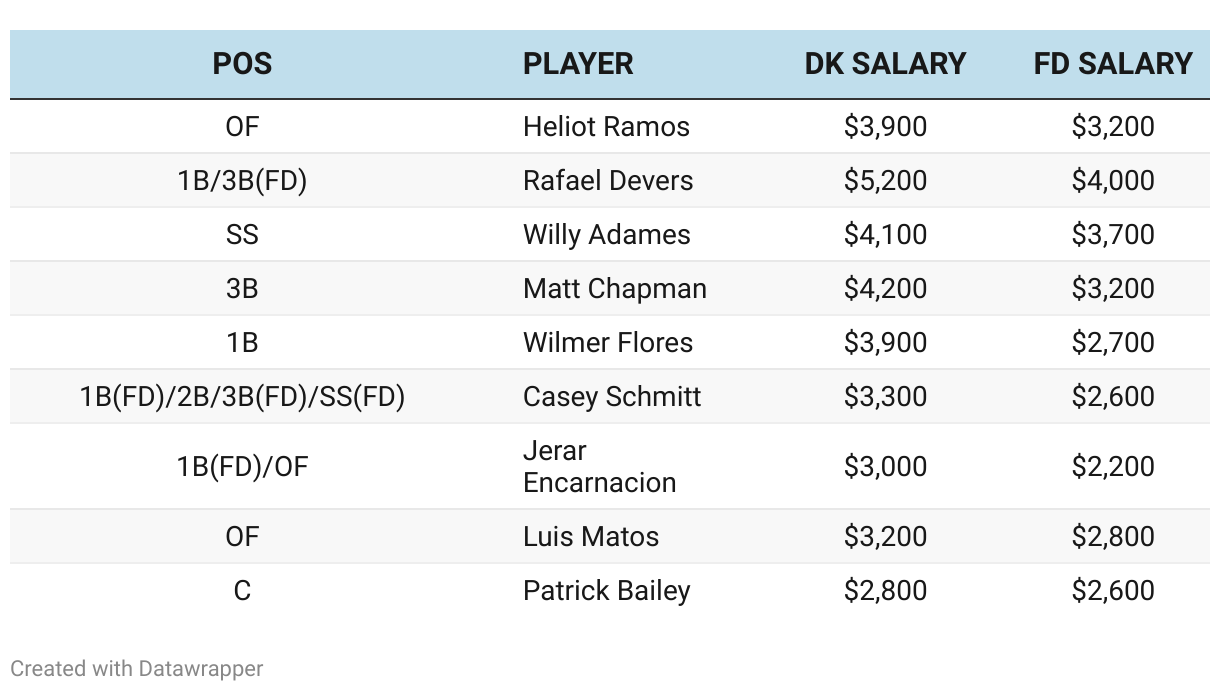The image size is (1220, 692).
Task: Select the 1B(FD)/2B/3B(FD)/SS(FD) position cell
Action: [242, 397]
